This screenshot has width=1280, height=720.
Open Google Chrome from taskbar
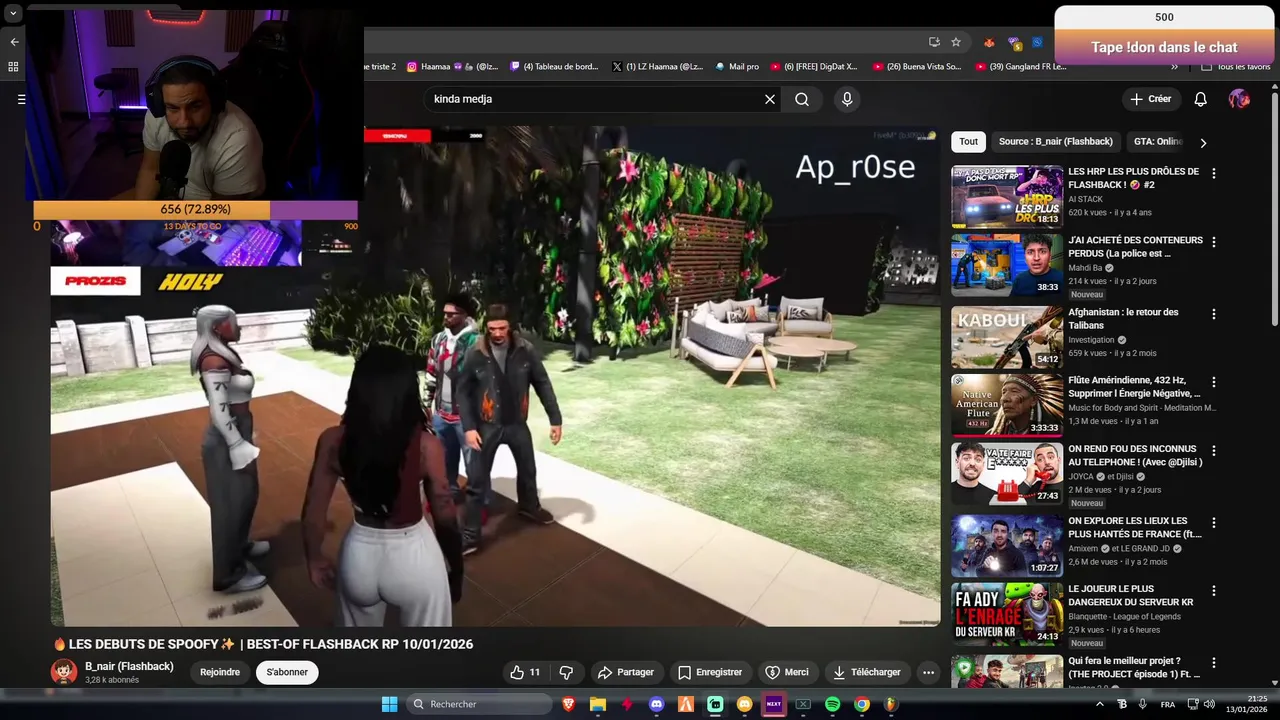click(862, 704)
